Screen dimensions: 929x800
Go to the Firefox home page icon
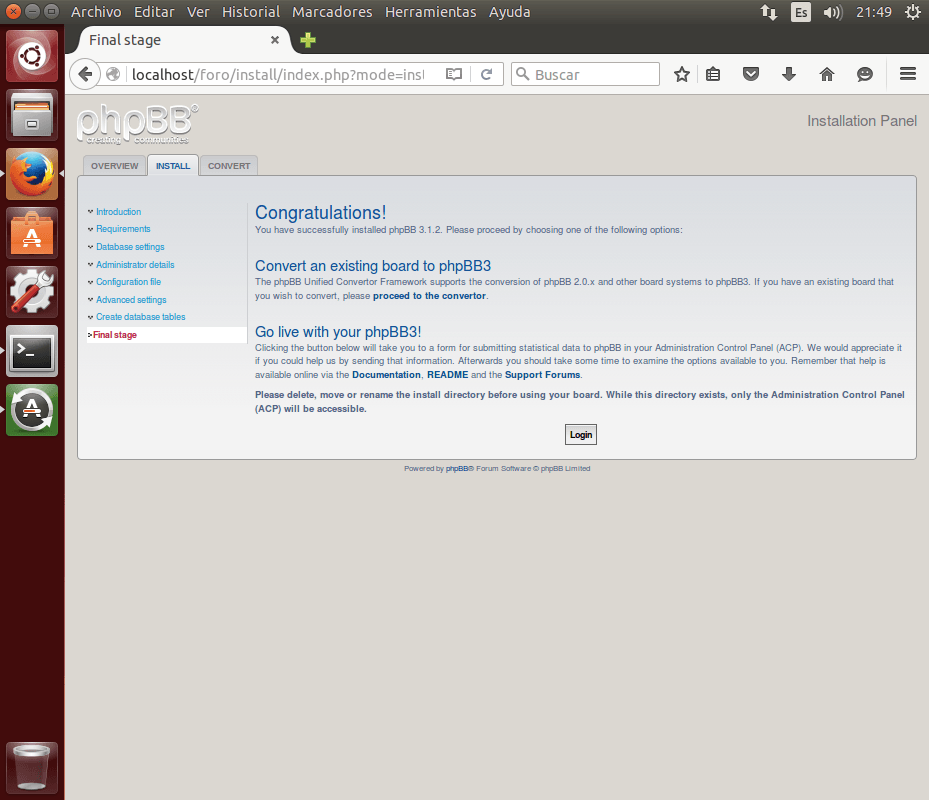[x=827, y=75]
